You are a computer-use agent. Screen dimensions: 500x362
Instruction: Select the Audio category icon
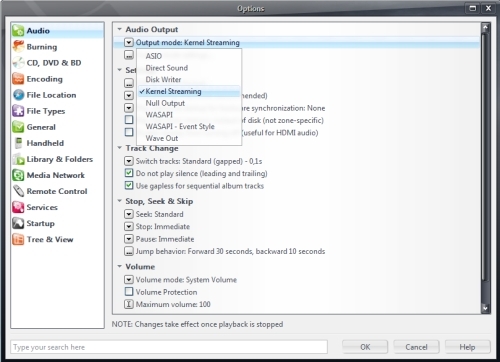pos(18,31)
